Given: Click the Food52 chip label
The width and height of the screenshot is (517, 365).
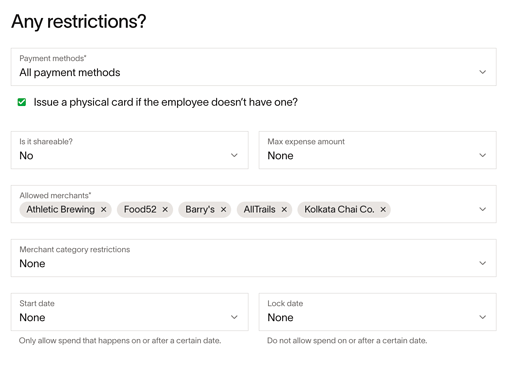Looking at the screenshot, I should [140, 209].
